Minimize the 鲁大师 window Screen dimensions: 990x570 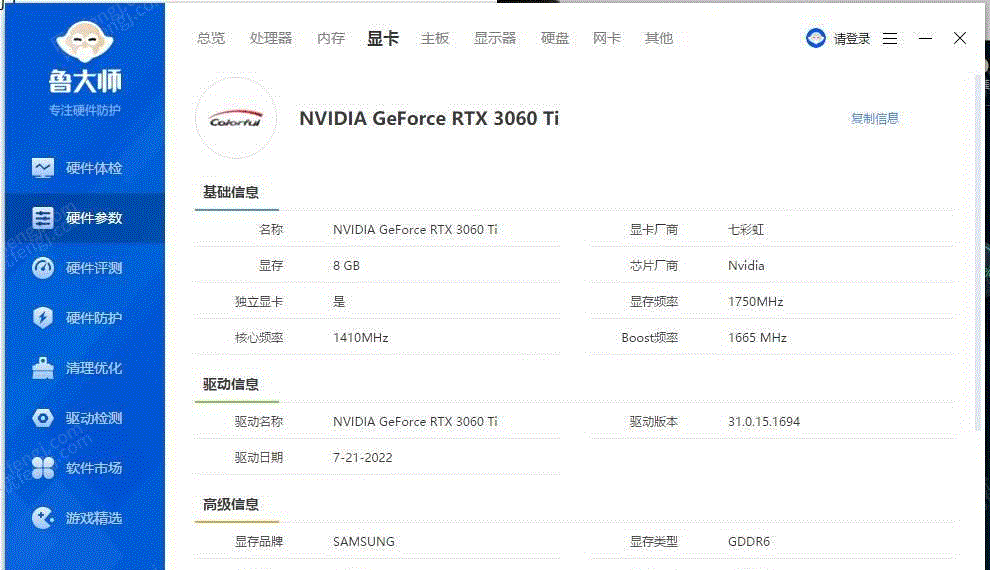(926, 39)
